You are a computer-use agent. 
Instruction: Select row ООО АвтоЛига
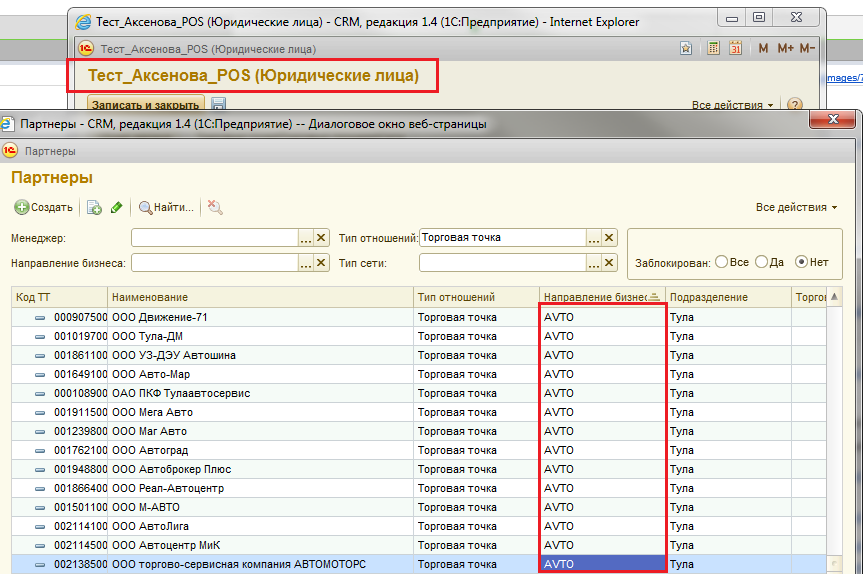(419, 526)
